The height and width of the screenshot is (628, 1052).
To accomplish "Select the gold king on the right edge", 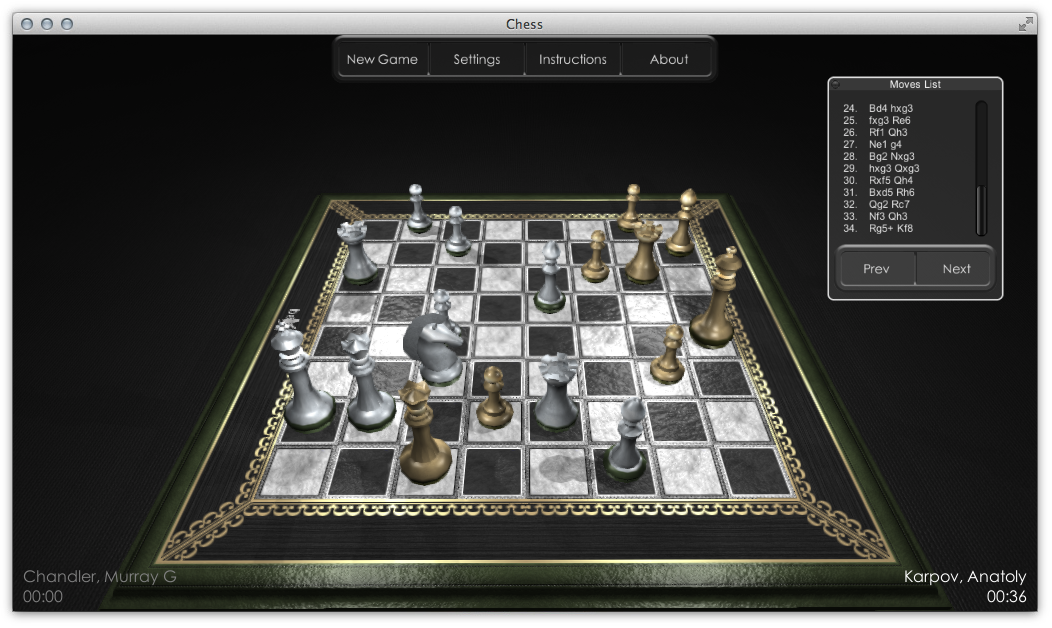I will (x=715, y=300).
